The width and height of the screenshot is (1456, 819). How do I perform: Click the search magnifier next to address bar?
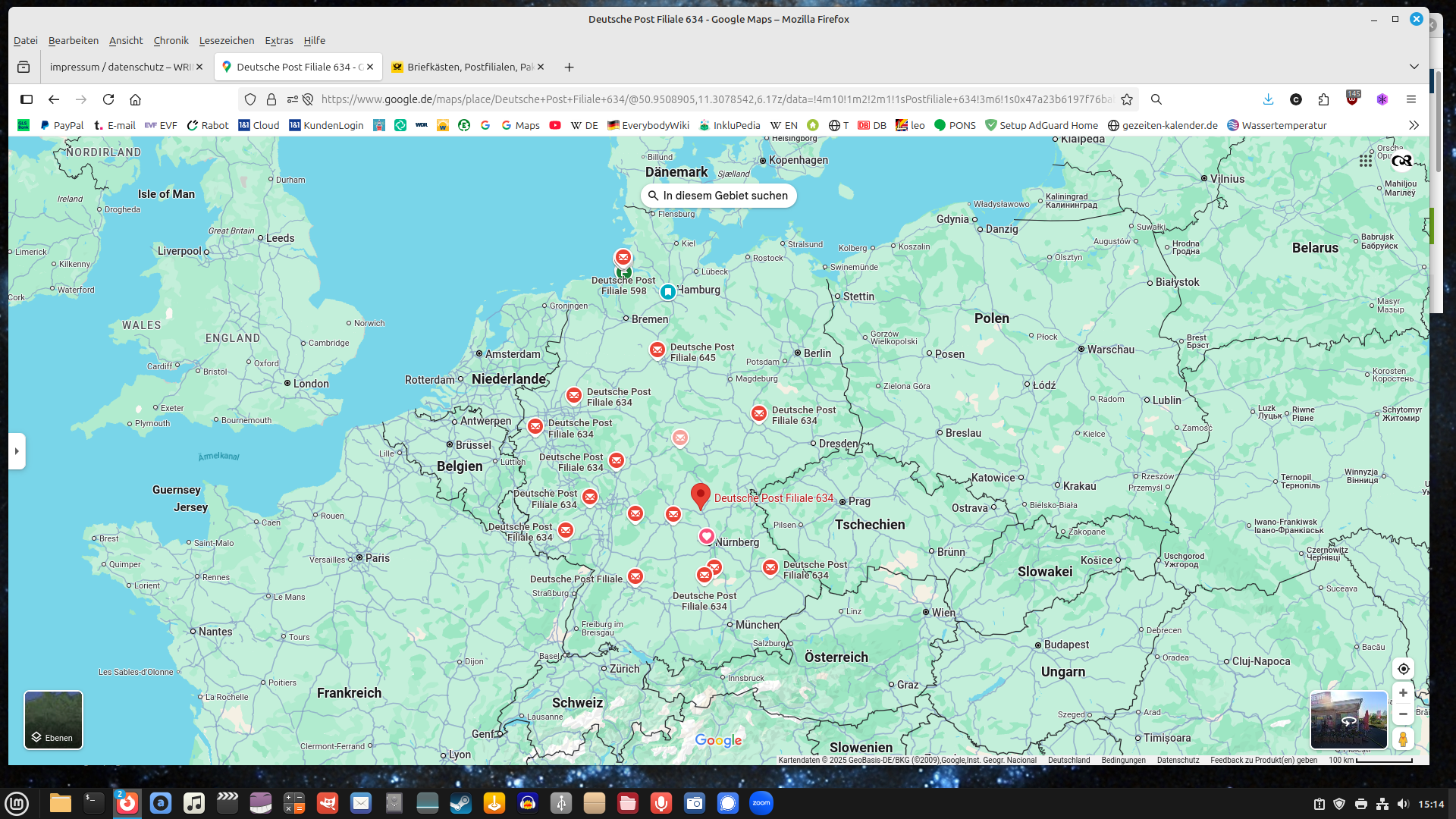[1156, 99]
